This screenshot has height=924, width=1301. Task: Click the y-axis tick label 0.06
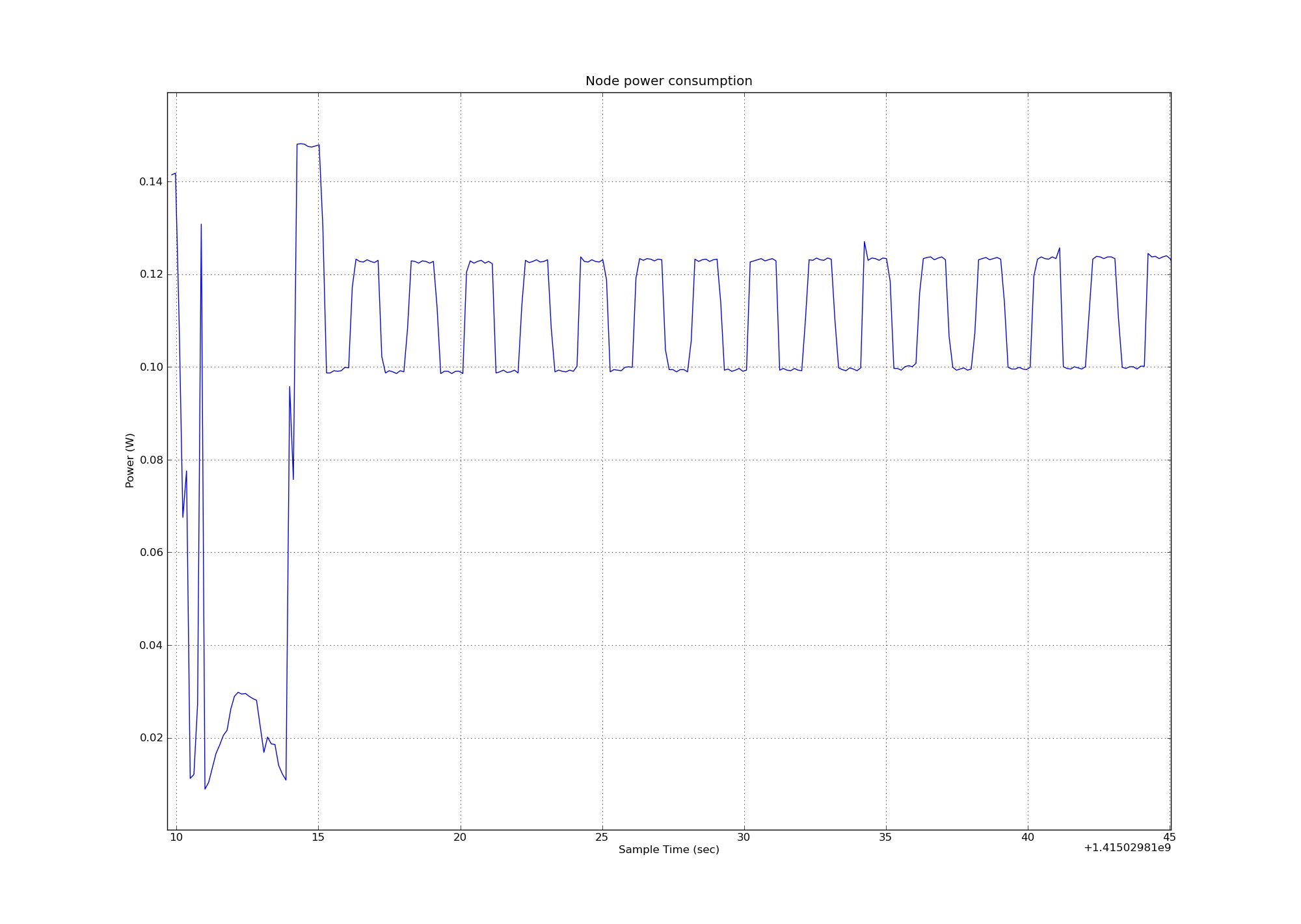click(151, 553)
